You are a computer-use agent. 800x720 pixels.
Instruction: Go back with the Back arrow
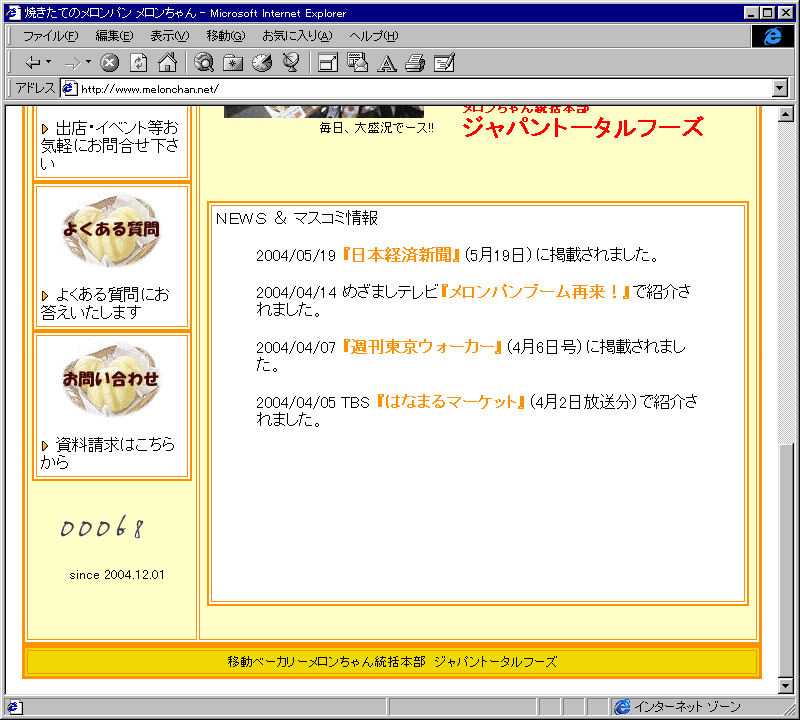click(33, 63)
